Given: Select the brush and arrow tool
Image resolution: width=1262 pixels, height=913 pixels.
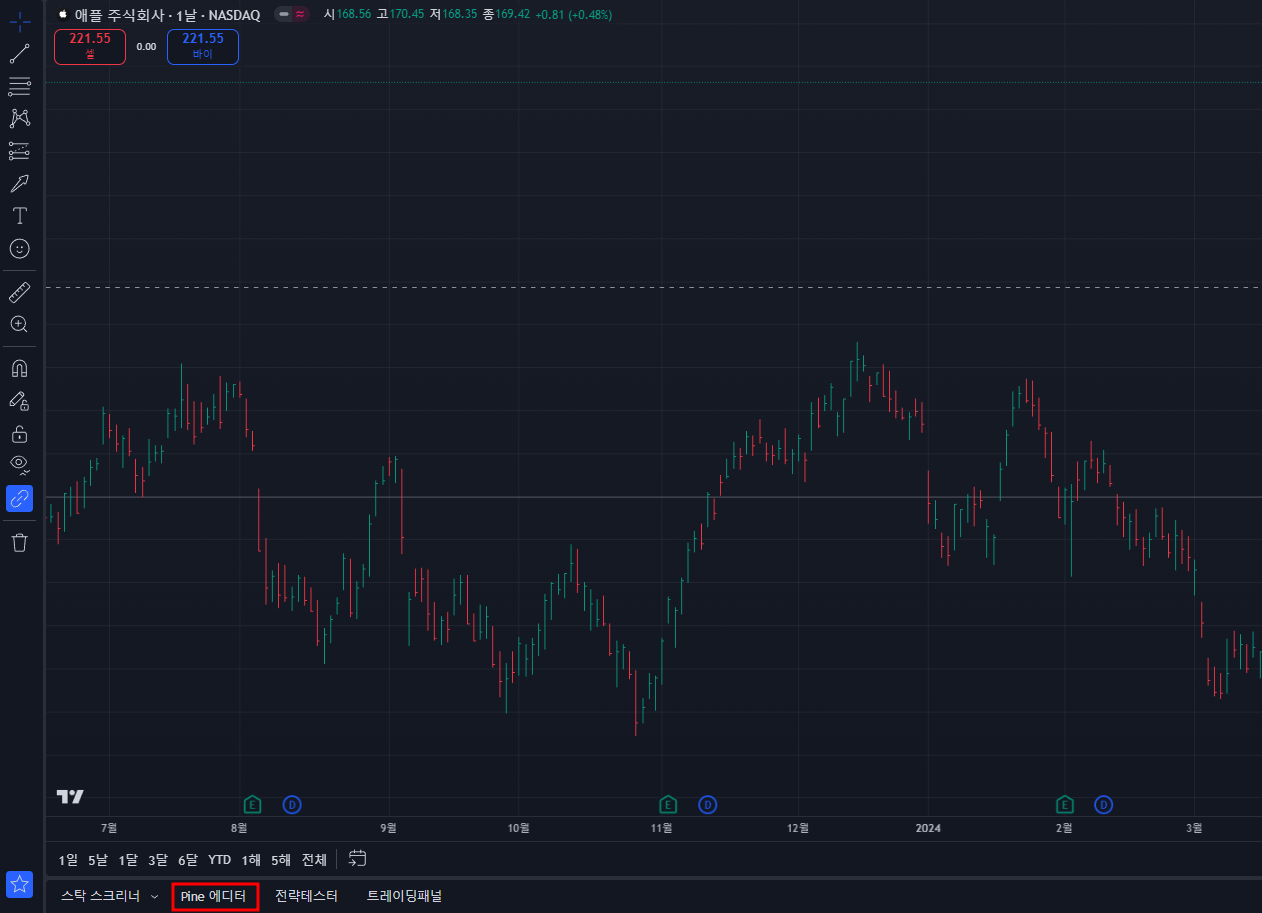Looking at the screenshot, I should (19, 183).
